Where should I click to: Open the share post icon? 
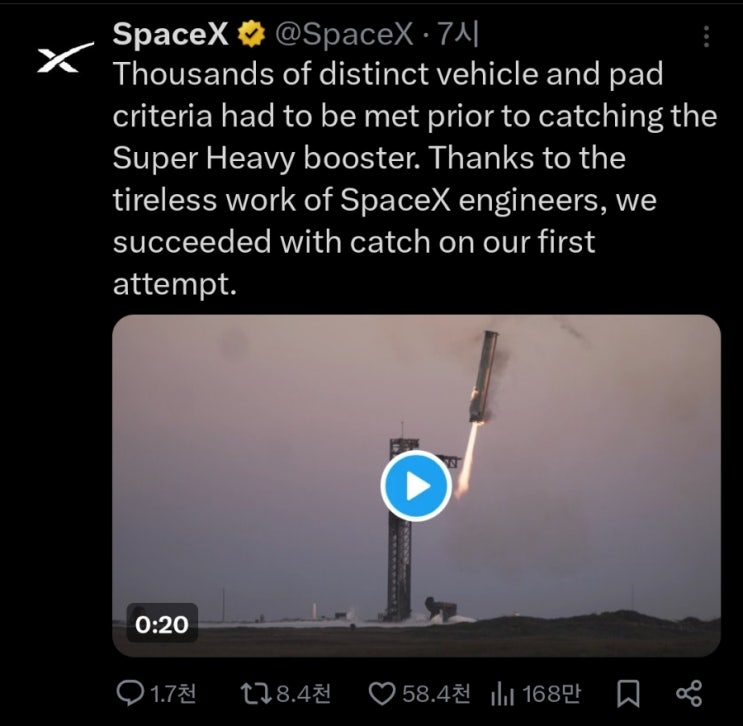coord(689,692)
